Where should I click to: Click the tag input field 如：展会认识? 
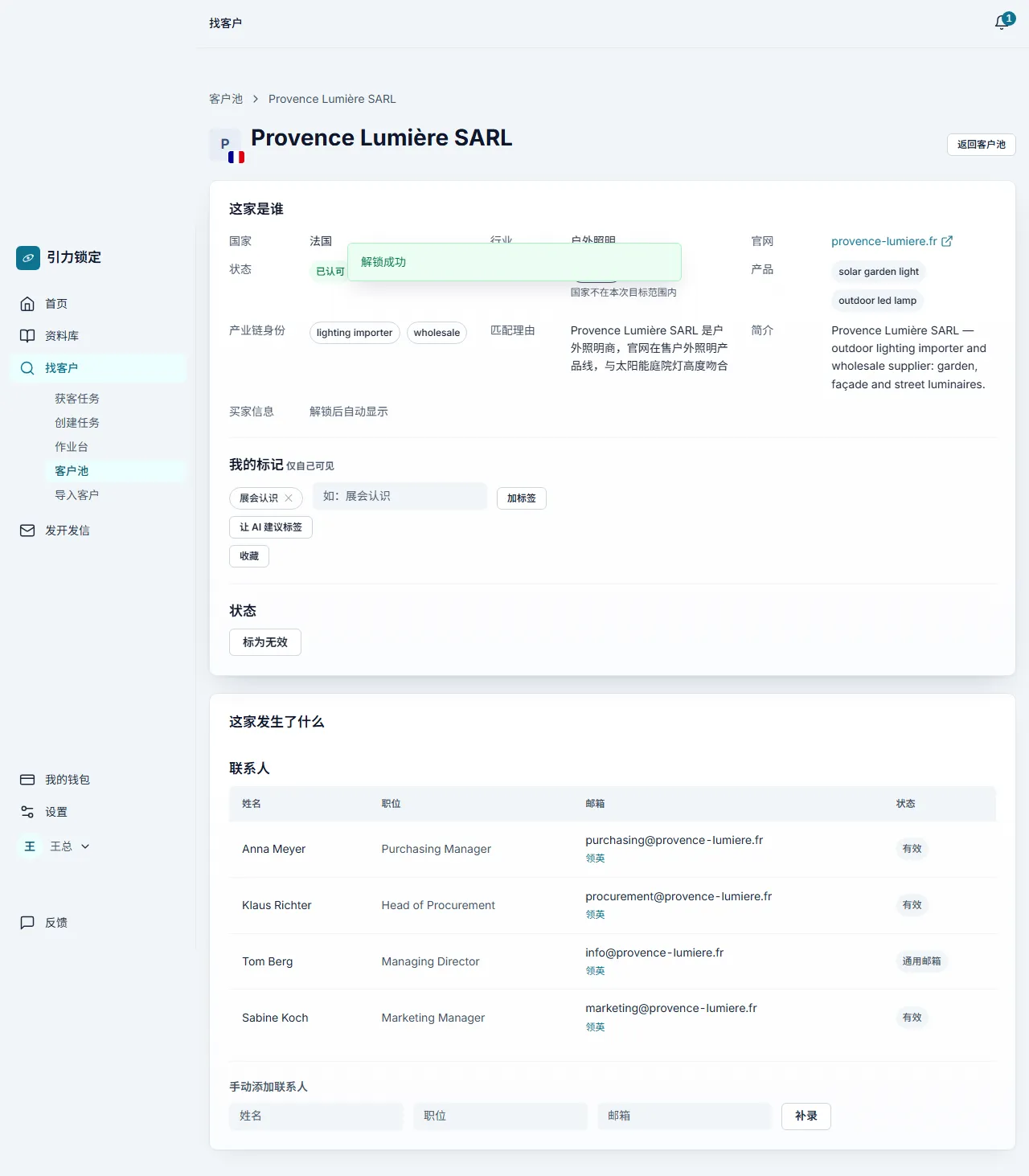coord(400,496)
